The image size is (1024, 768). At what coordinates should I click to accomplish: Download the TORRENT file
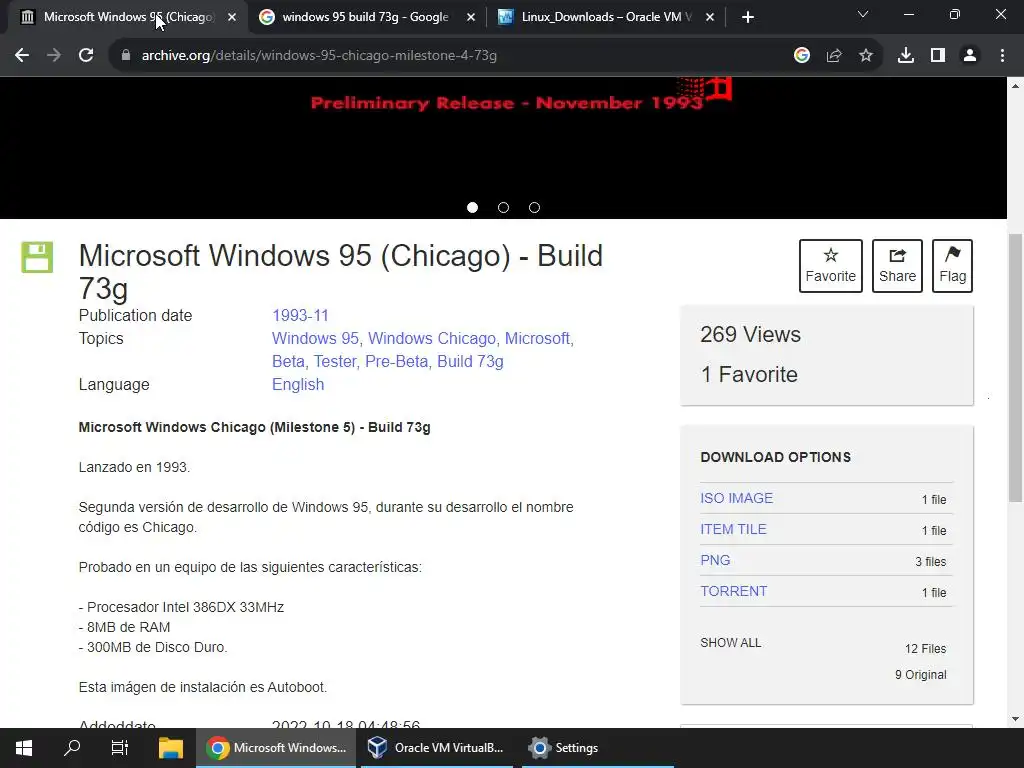(x=733, y=591)
